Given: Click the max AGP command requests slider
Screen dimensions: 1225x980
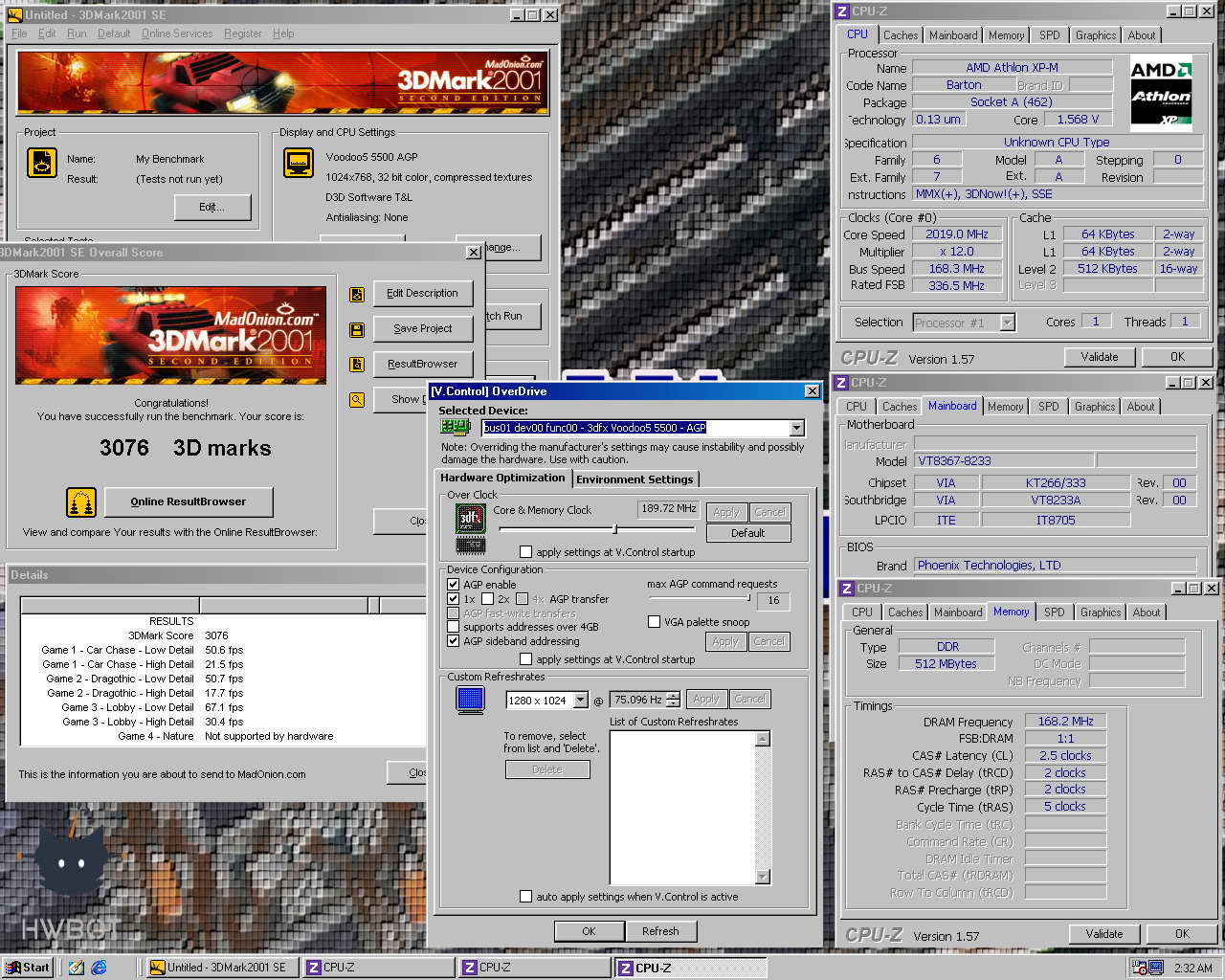Looking at the screenshot, I should [700, 599].
